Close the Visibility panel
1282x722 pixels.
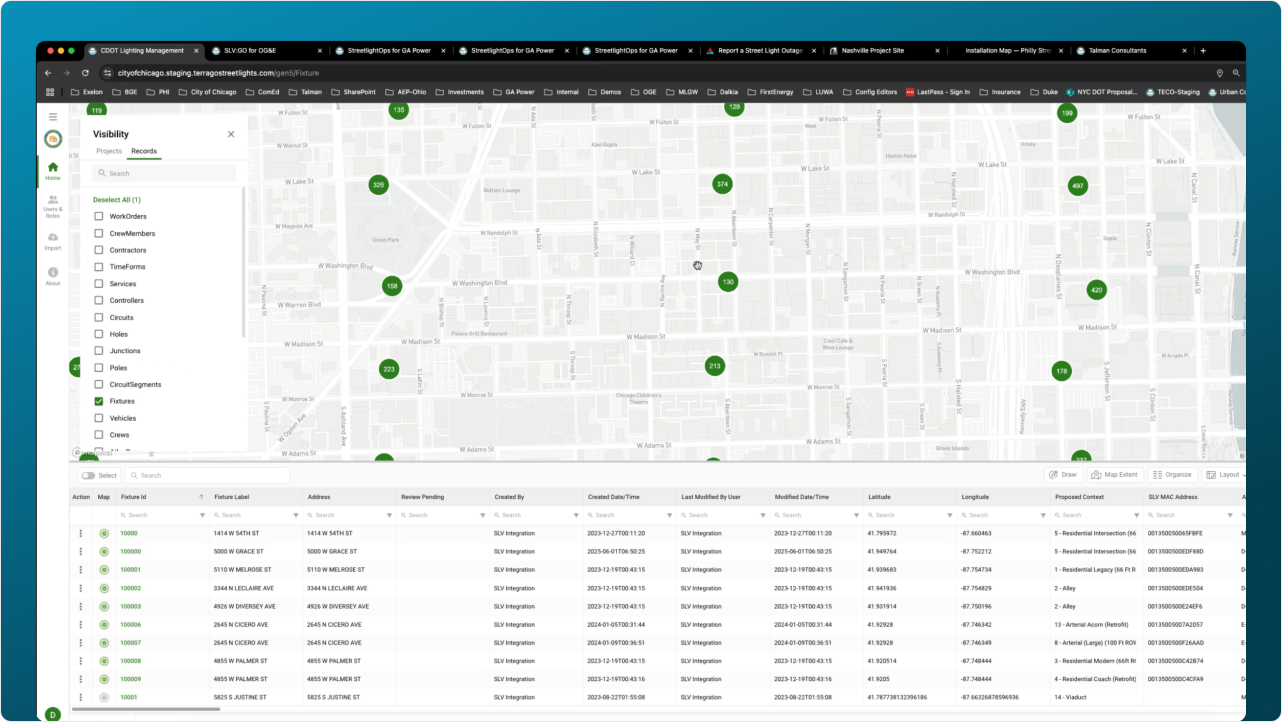(x=231, y=134)
